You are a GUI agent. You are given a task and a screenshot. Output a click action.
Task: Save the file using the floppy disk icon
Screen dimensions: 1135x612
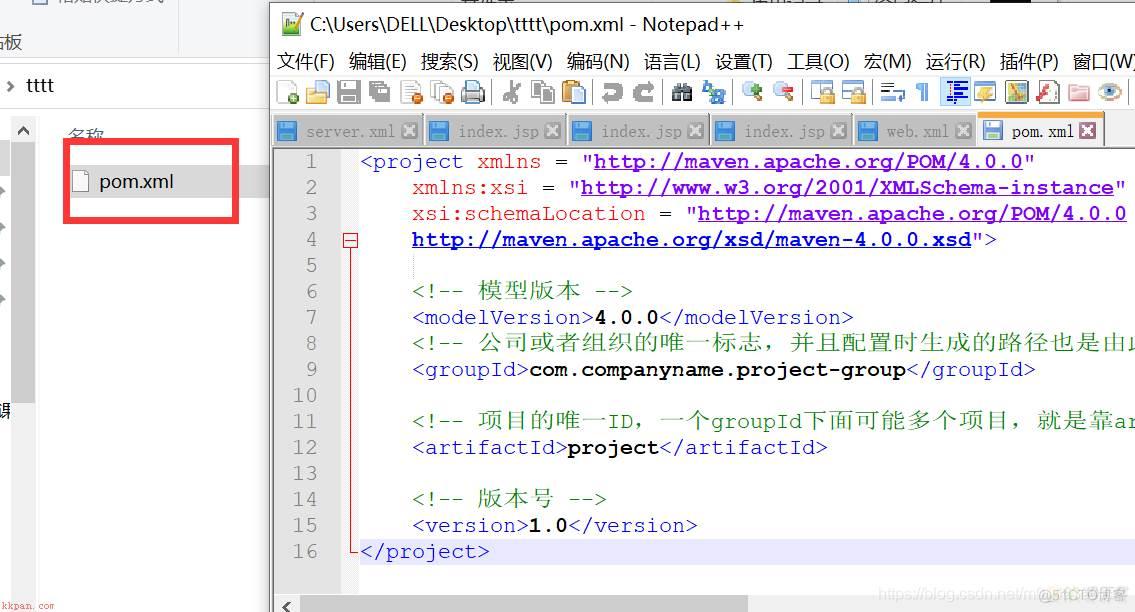click(349, 92)
